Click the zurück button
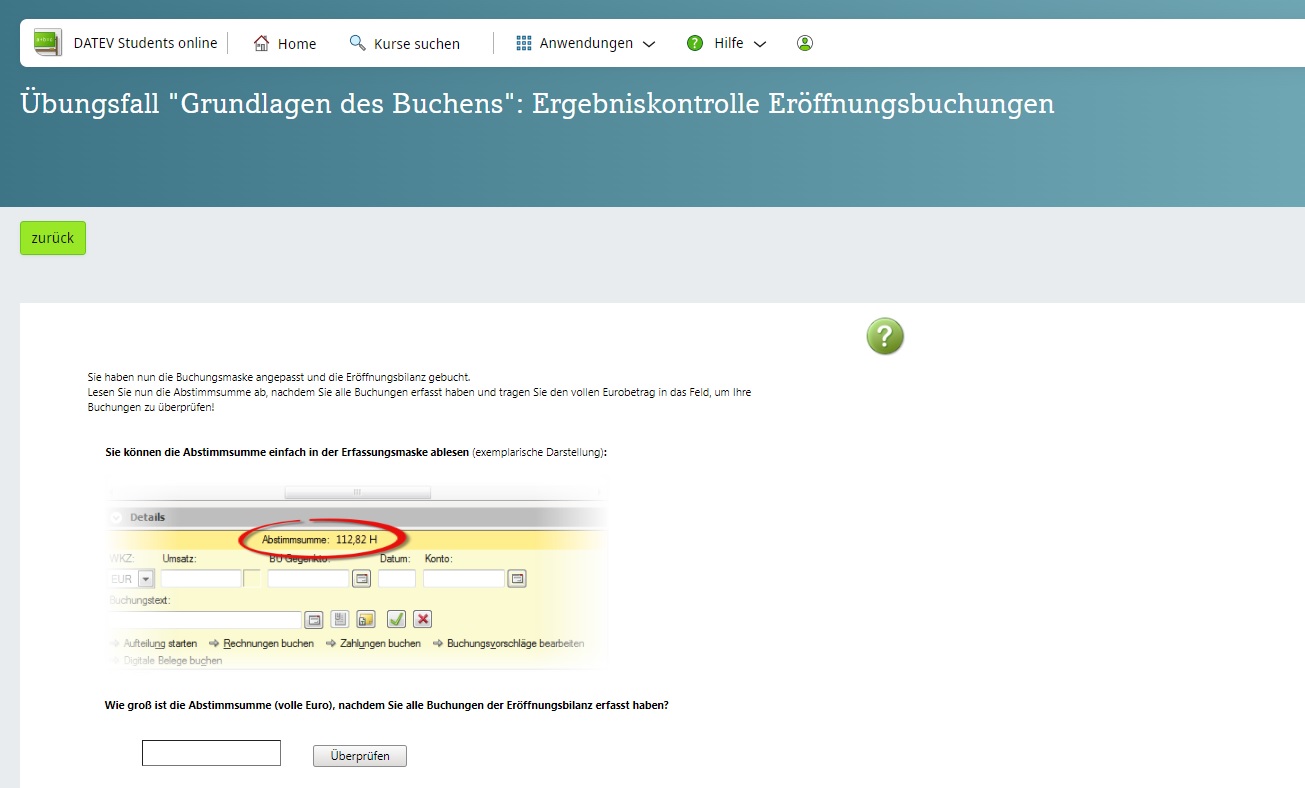 click(52, 238)
